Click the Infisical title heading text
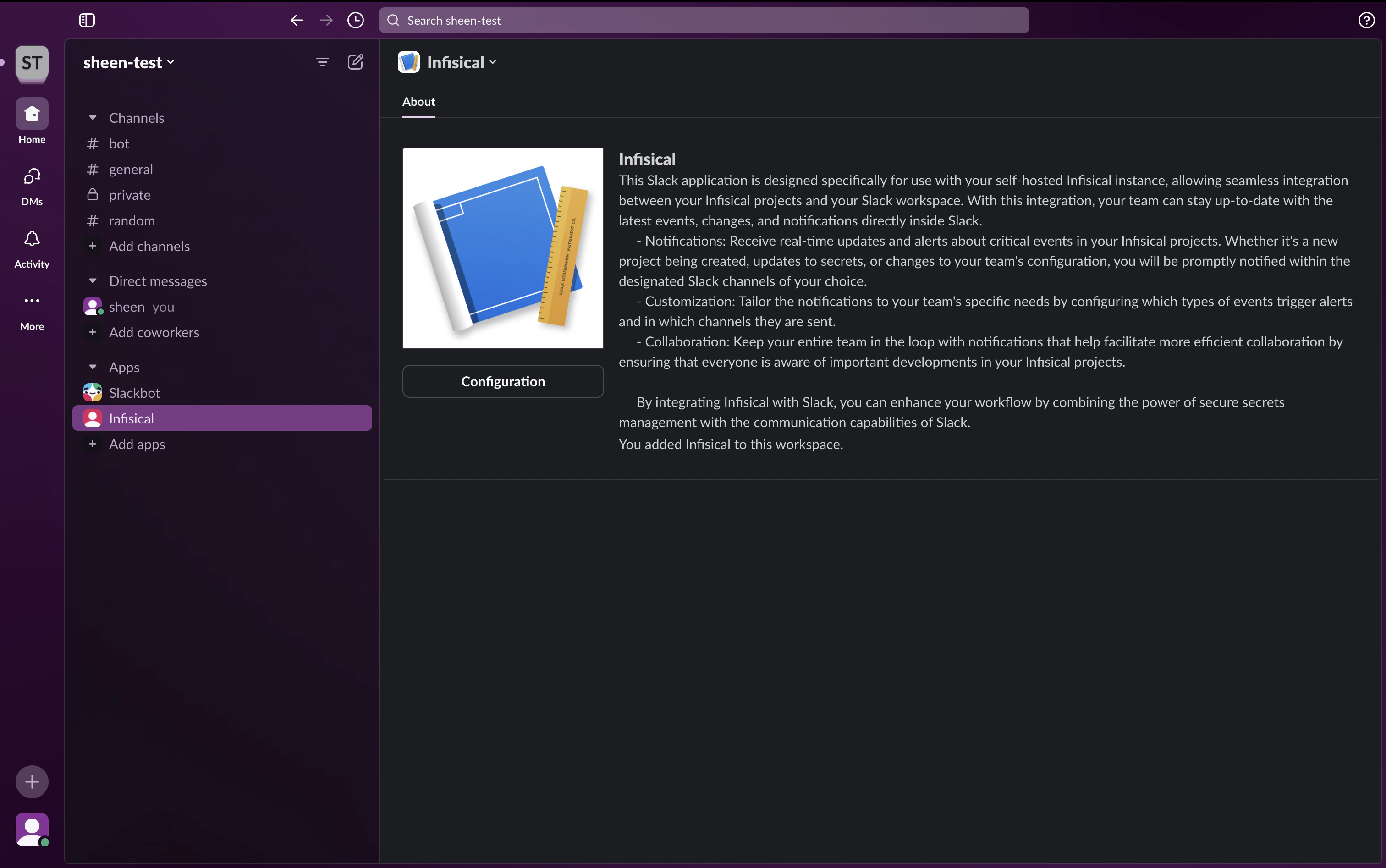Image resolution: width=1386 pixels, height=868 pixels. tap(647, 159)
